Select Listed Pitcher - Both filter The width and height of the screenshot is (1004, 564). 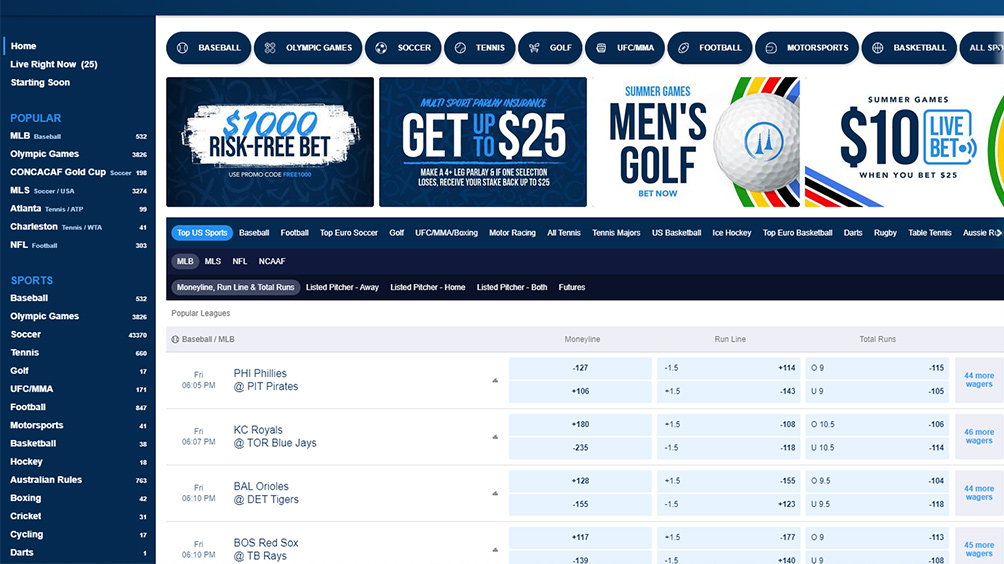(x=512, y=287)
